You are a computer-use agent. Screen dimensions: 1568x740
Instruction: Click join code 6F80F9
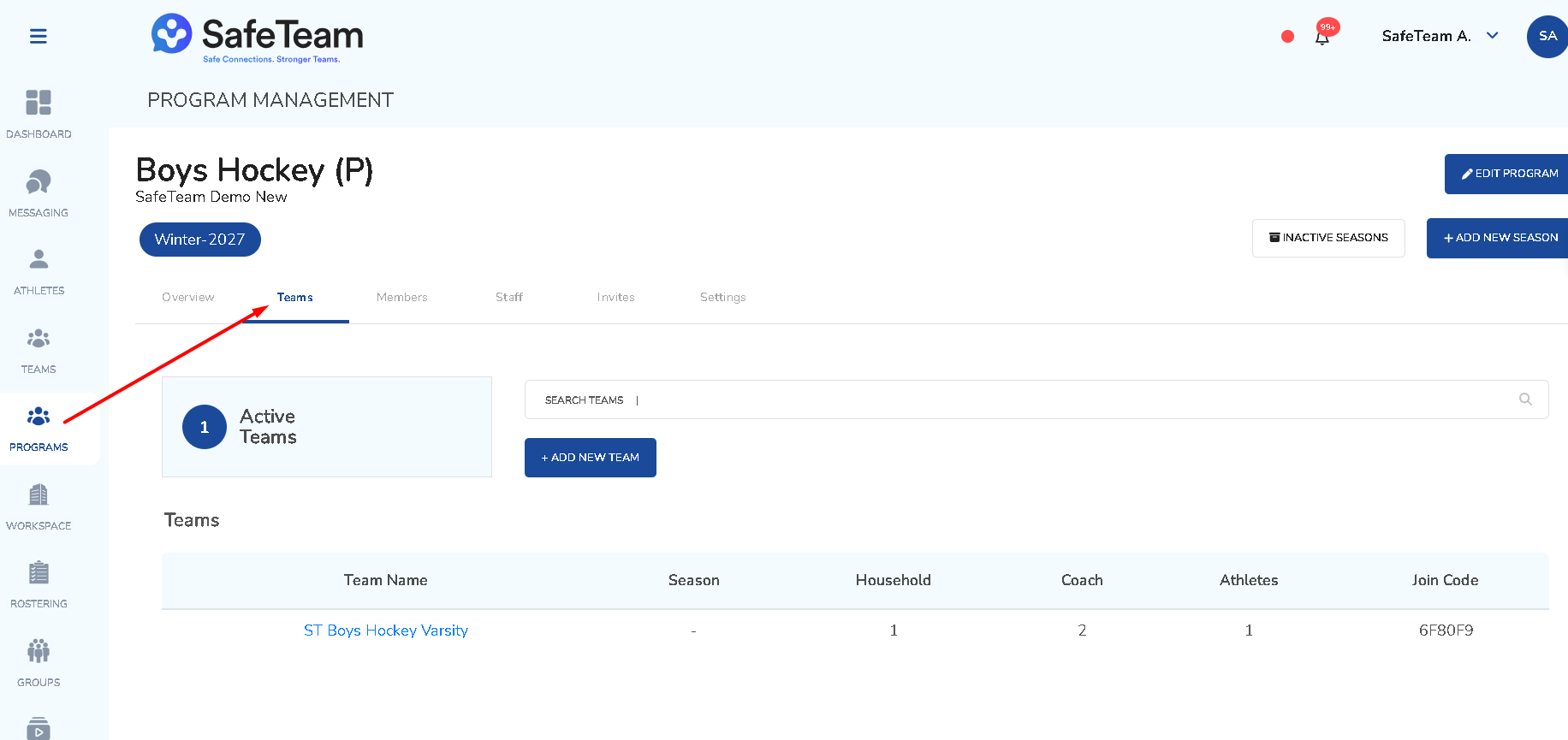point(1446,630)
